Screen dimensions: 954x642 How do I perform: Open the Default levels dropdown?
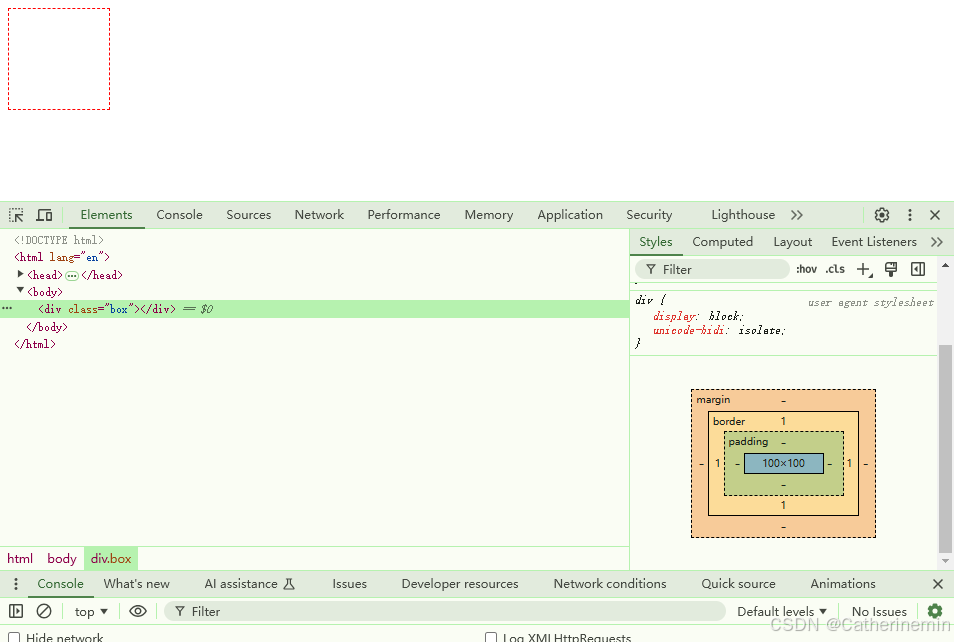(781, 611)
